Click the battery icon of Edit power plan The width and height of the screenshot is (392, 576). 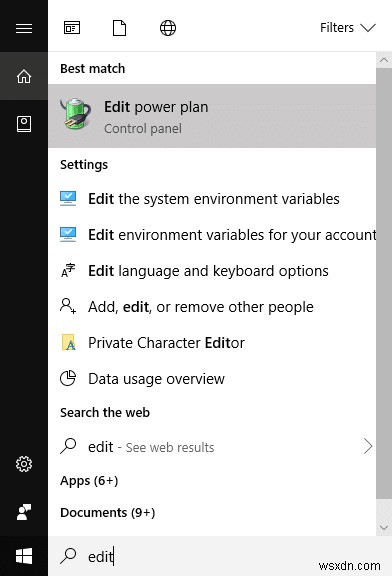click(x=76, y=114)
